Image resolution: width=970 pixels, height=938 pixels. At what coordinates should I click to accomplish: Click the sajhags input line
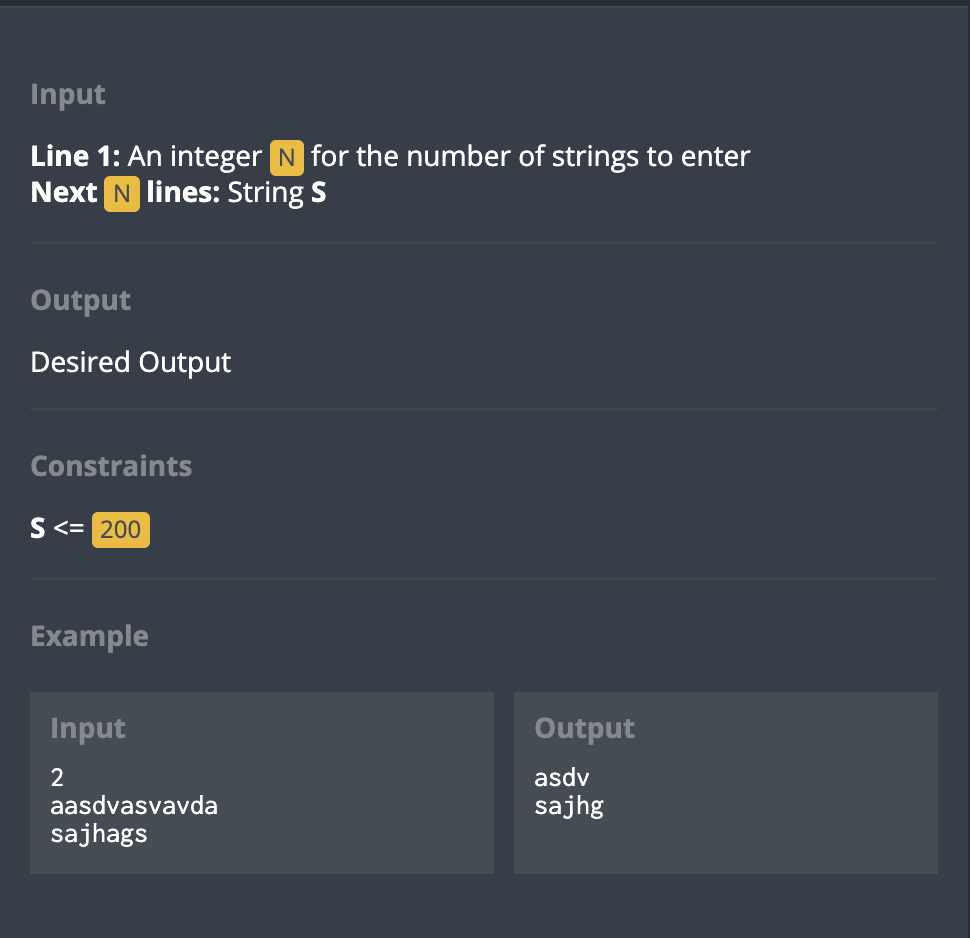(99, 835)
